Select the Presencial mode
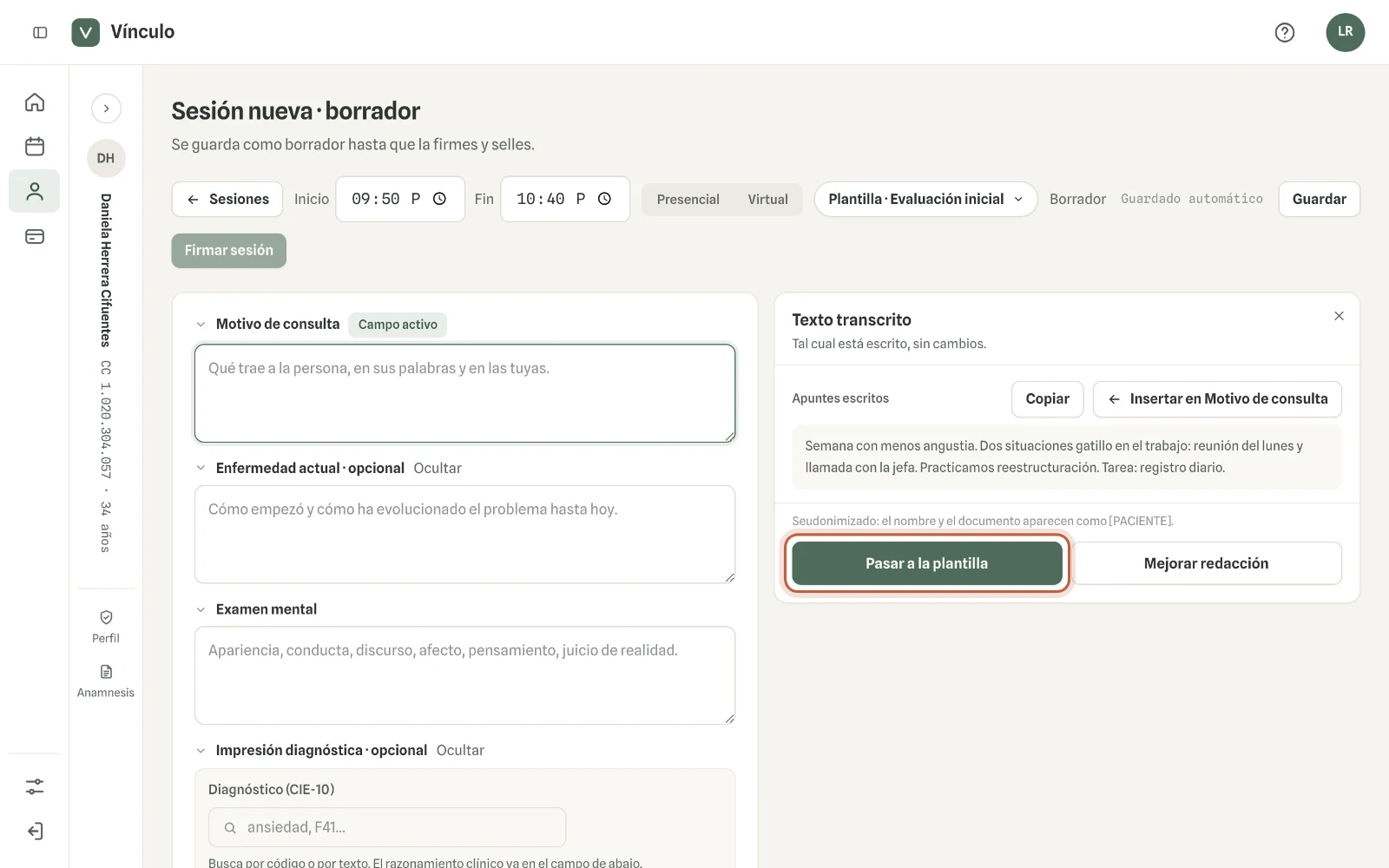Screen dimensions: 1389x868 click(x=688, y=200)
